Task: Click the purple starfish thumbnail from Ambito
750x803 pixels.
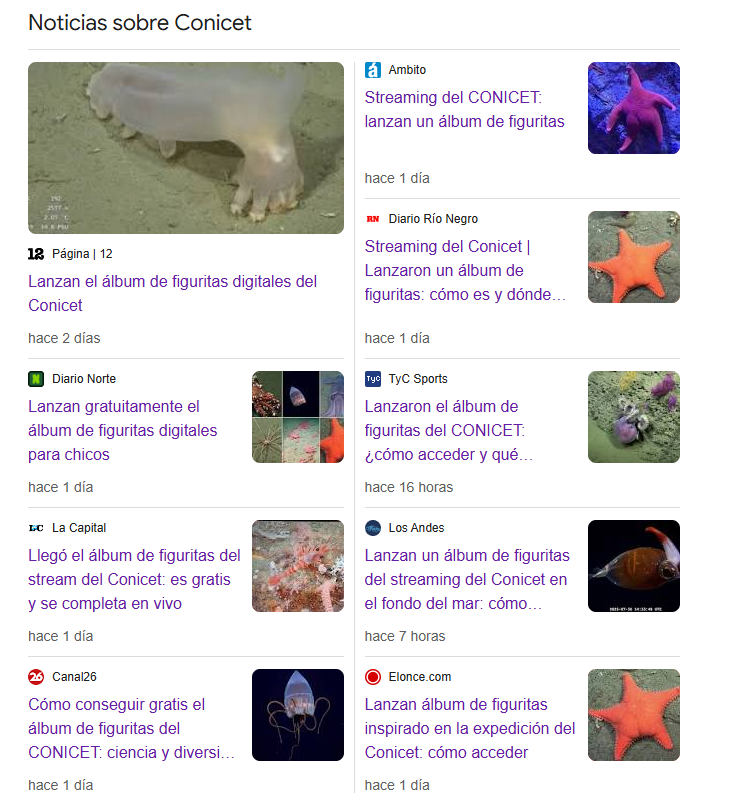Action: (x=634, y=108)
